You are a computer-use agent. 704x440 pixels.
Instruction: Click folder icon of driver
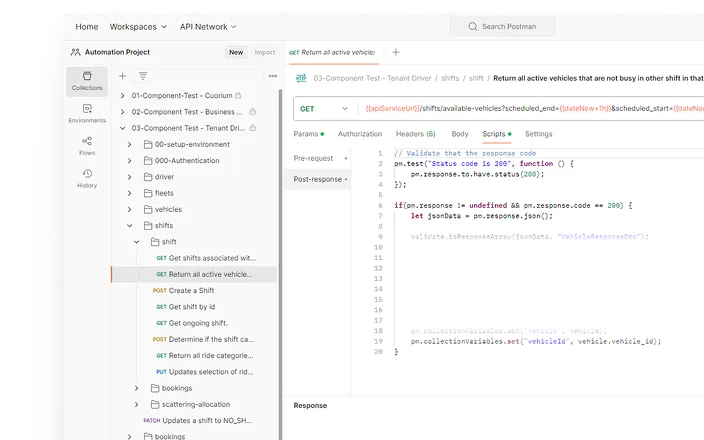[x=148, y=176]
